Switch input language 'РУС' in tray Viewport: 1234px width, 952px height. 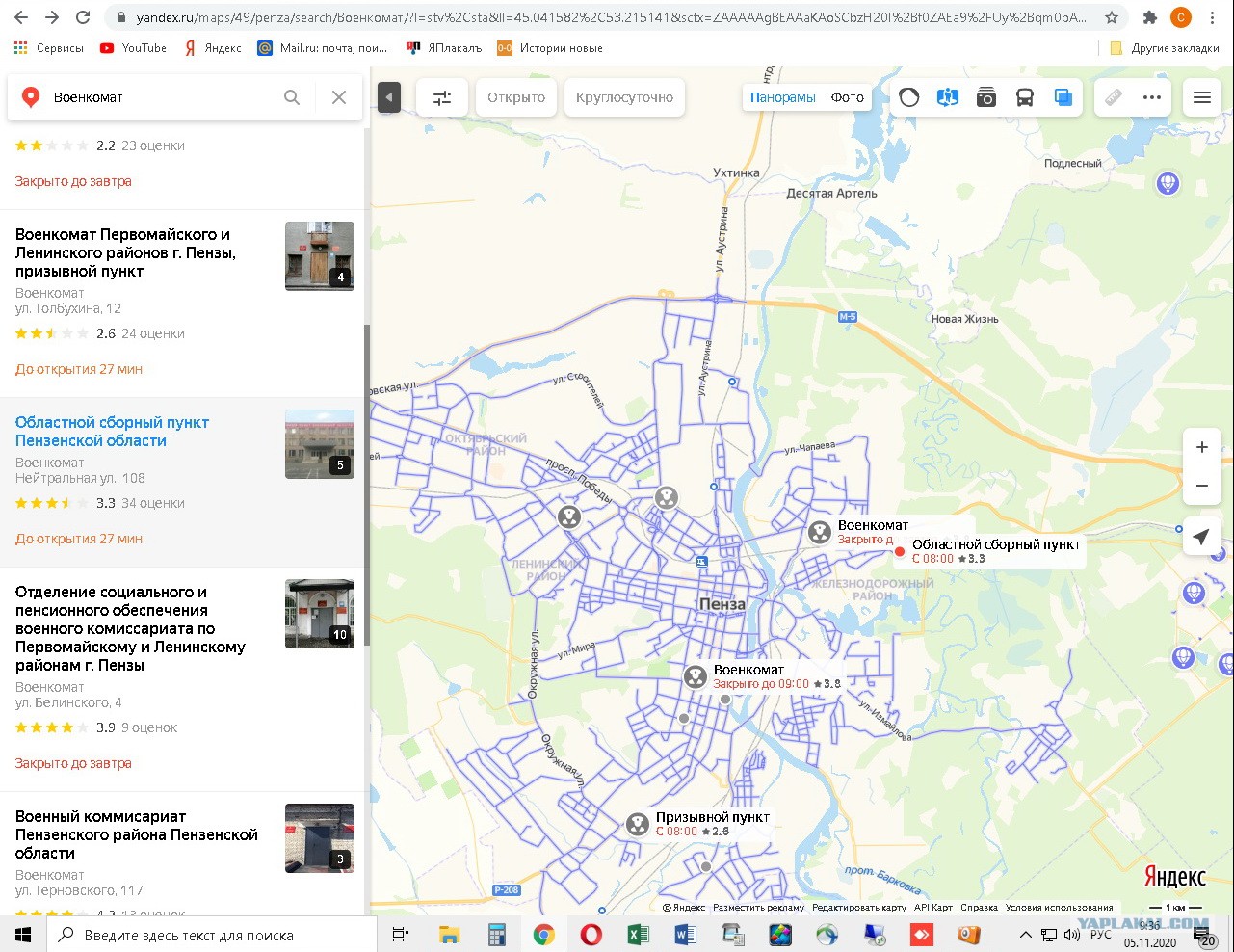tap(1101, 935)
